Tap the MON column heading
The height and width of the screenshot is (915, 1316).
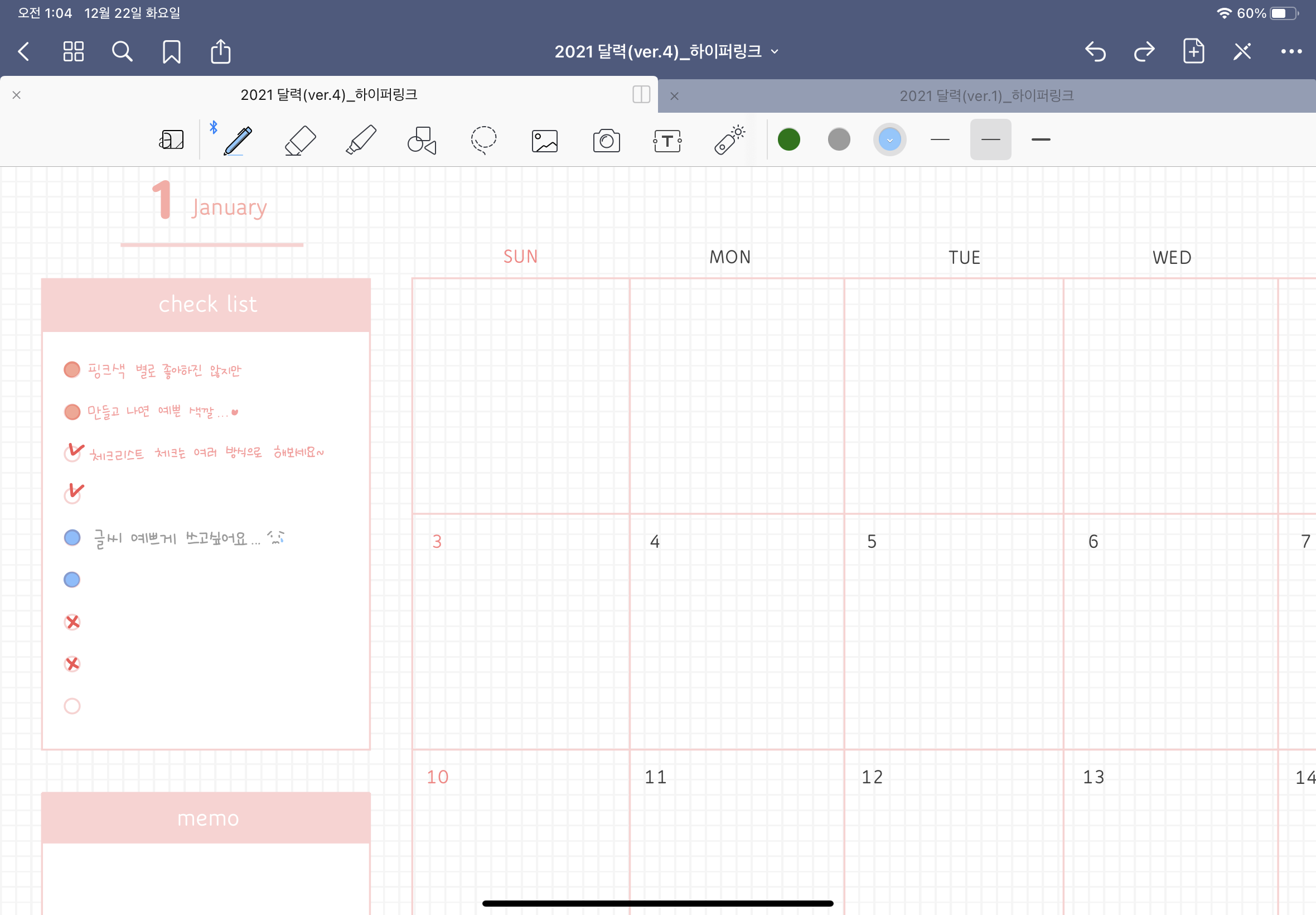(730, 257)
